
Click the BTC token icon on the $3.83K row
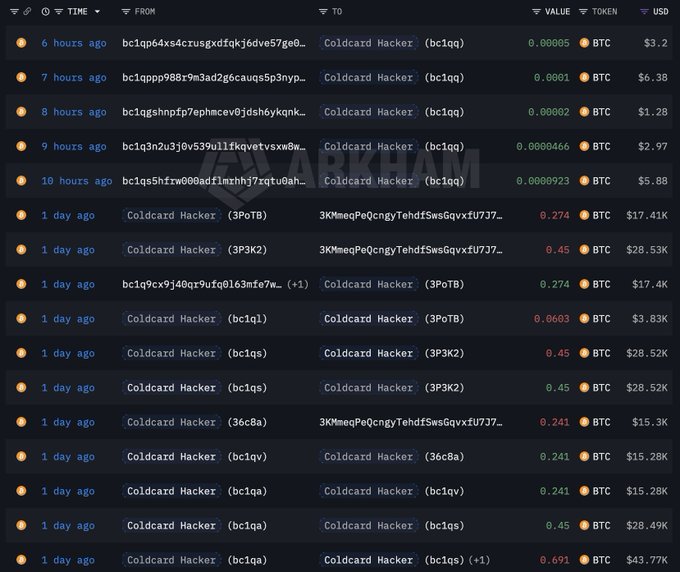tap(584, 319)
